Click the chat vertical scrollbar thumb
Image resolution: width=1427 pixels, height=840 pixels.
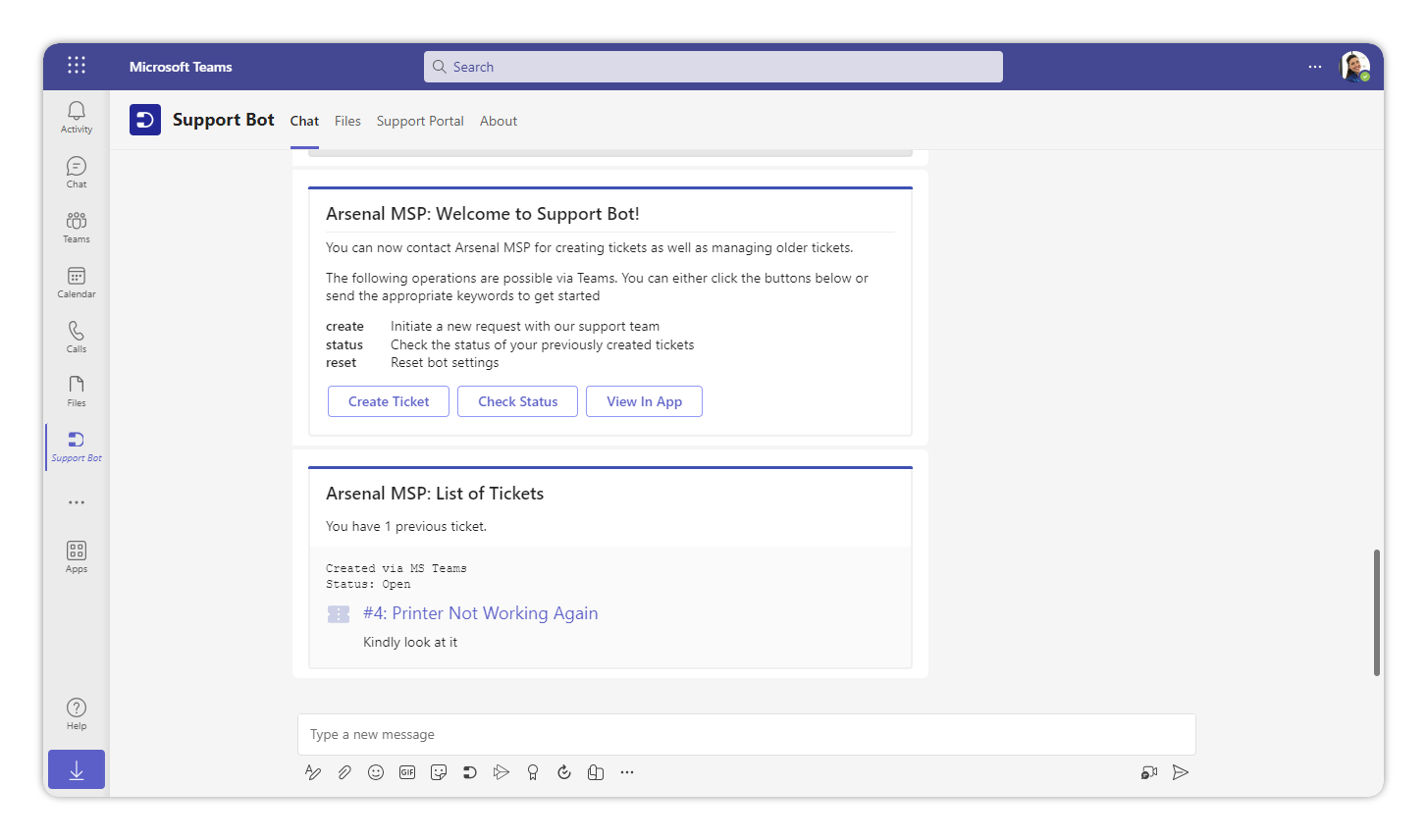tap(1376, 612)
